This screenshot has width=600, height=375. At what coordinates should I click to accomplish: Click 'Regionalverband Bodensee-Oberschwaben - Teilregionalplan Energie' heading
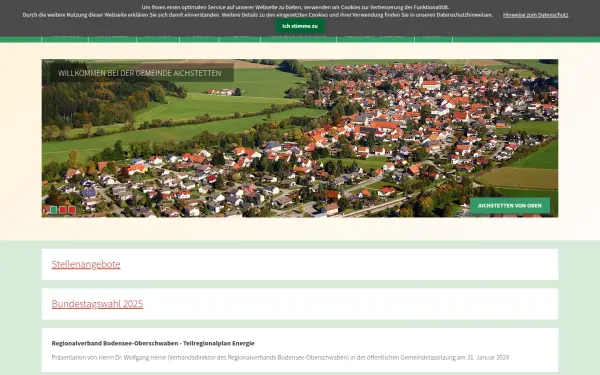click(x=153, y=343)
